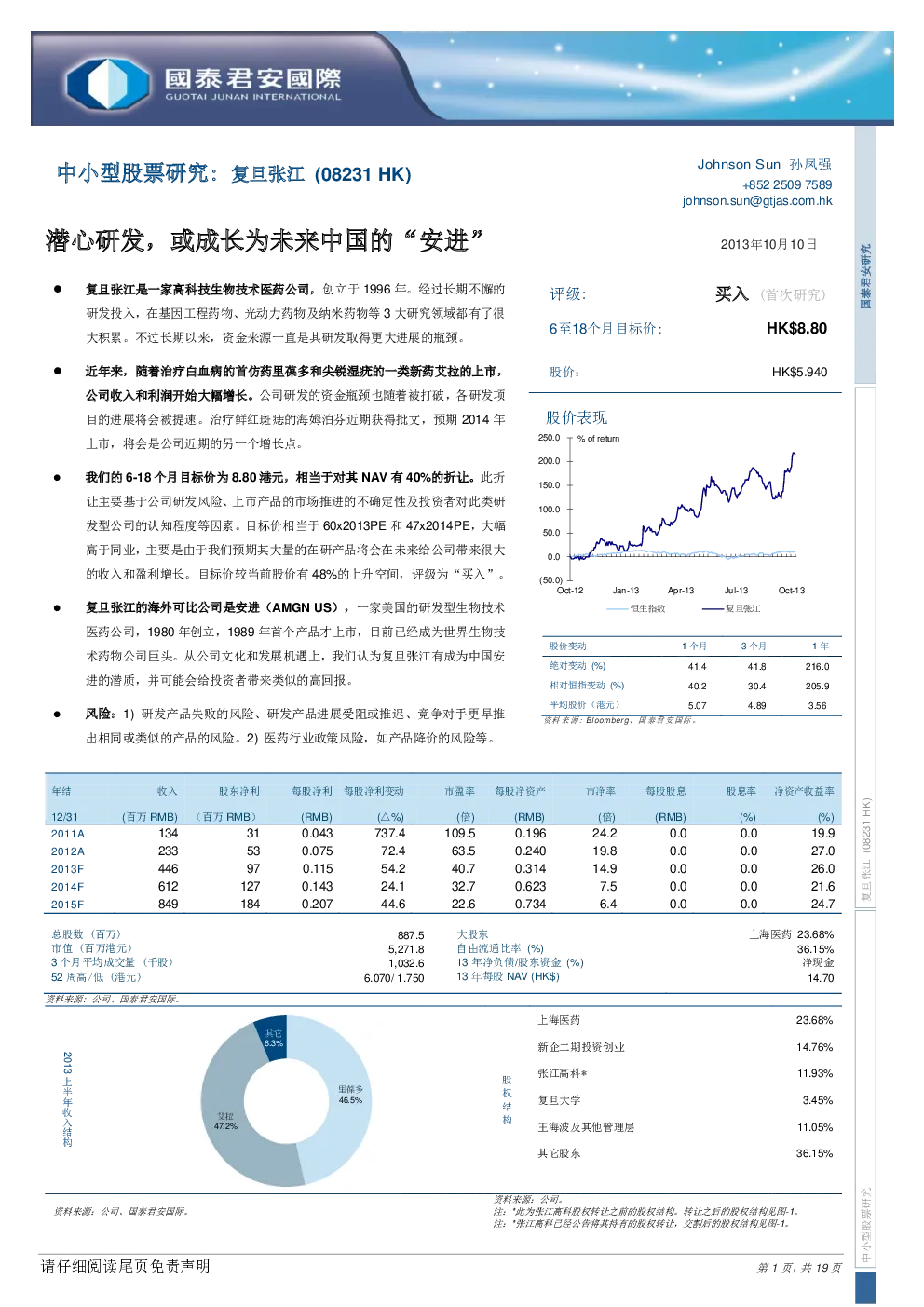
Task: Click the Oct-13 label on the chart axis
Action: tap(792, 591)
